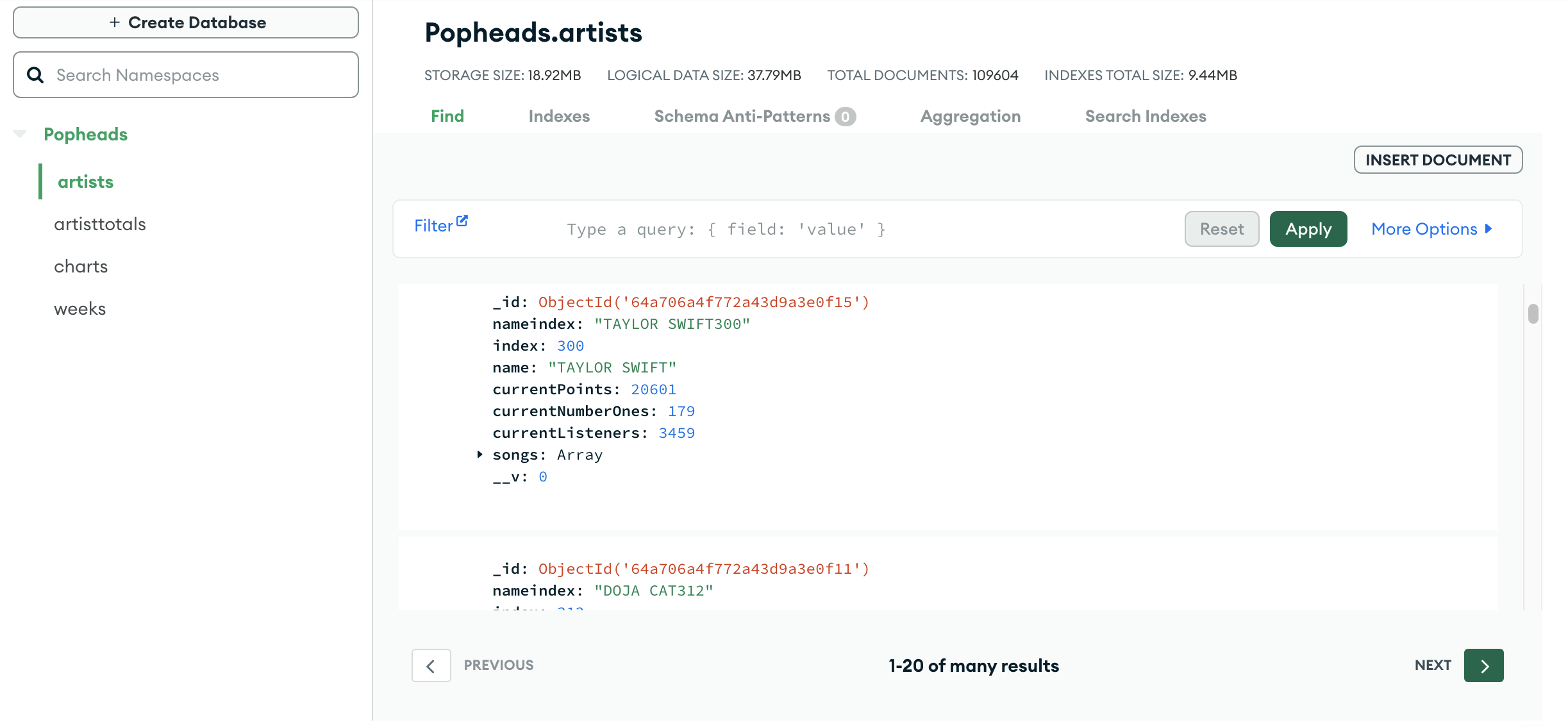This screenshot has width=1568, height=727.
Task: Click the search magnifier in Search Namespaces
Action: 37,74
